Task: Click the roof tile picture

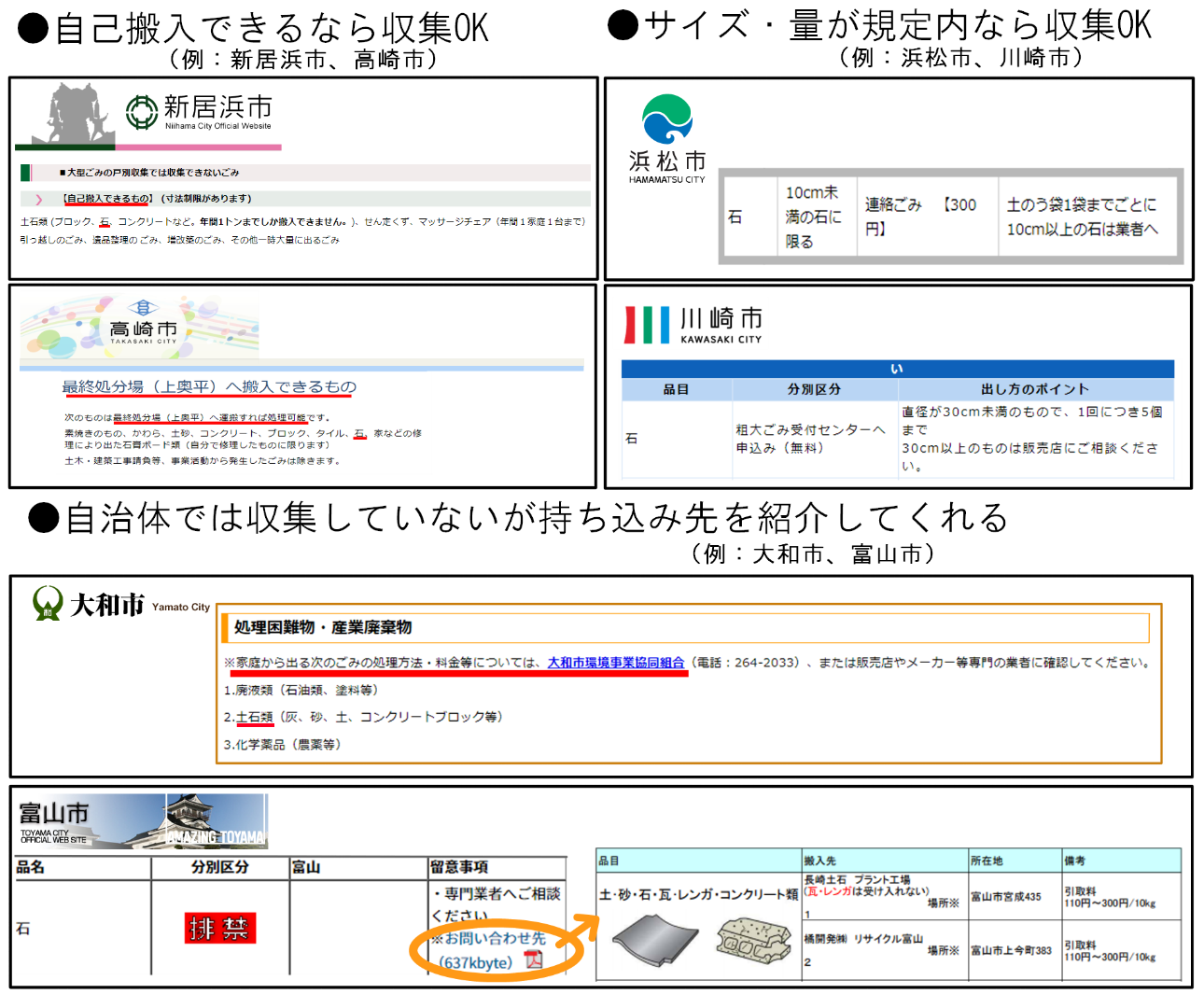Action: pyautogui.click(x=655, y=941)
